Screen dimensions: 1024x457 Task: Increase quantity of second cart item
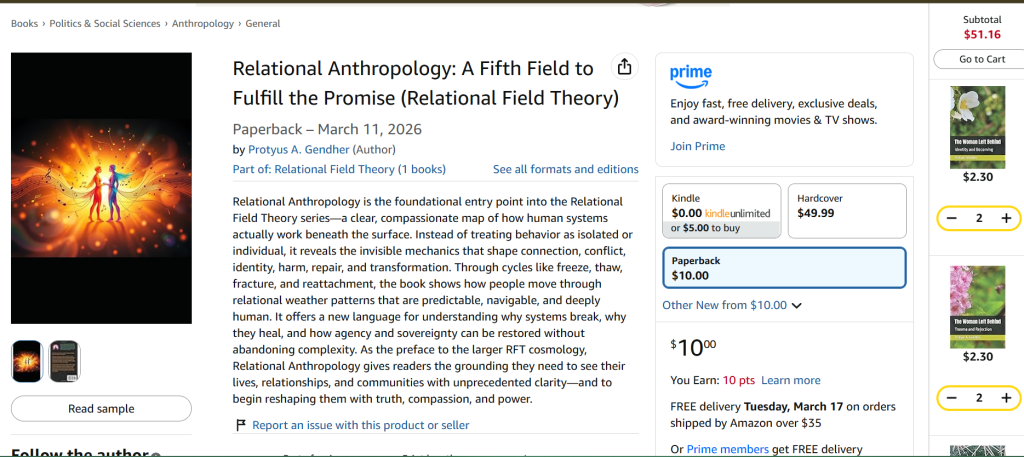click(1006, 398)
